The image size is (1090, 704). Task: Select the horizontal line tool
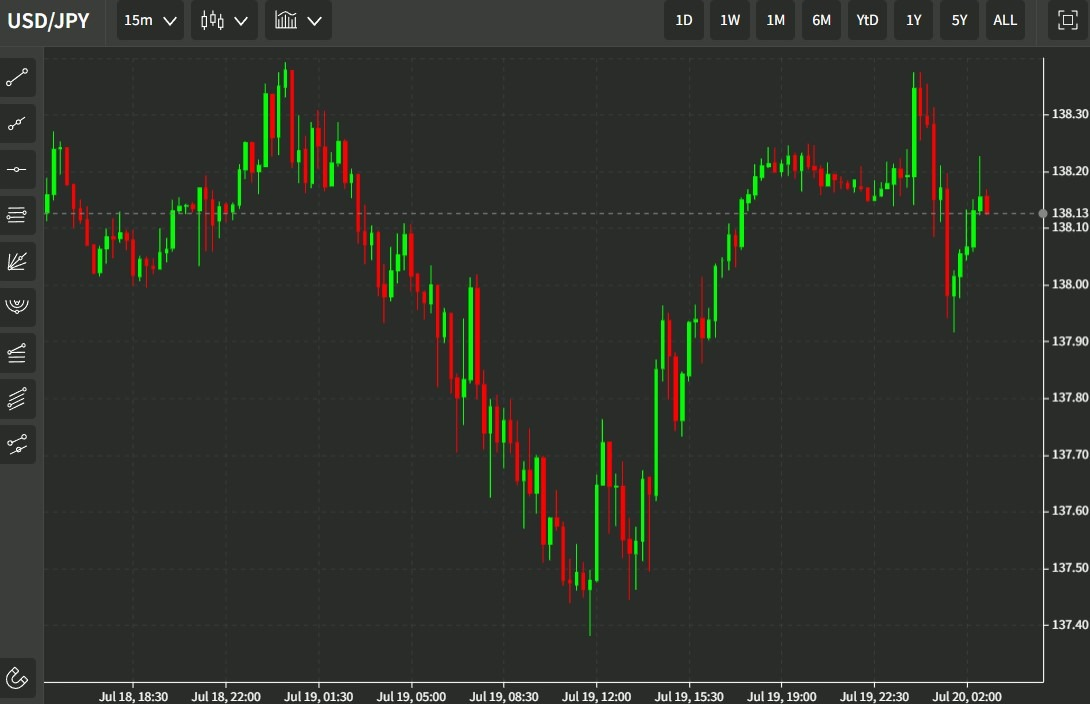(17, 170)
